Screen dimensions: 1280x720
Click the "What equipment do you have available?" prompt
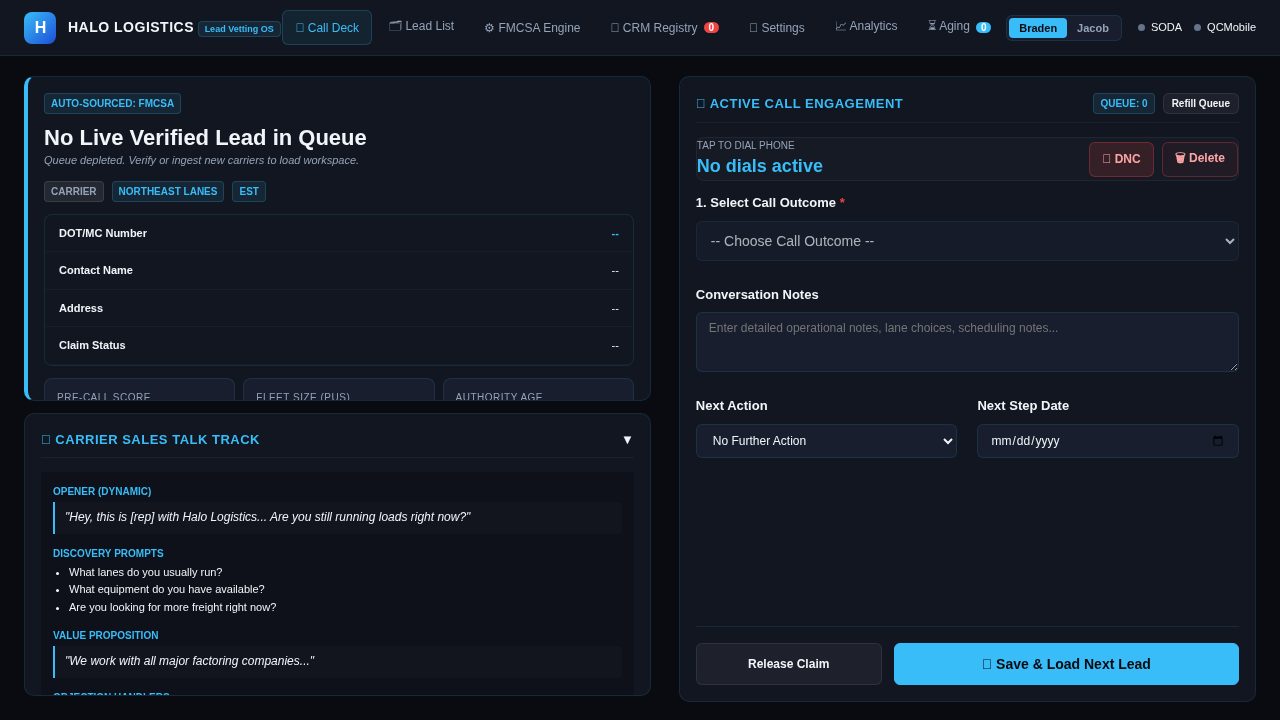167,589
